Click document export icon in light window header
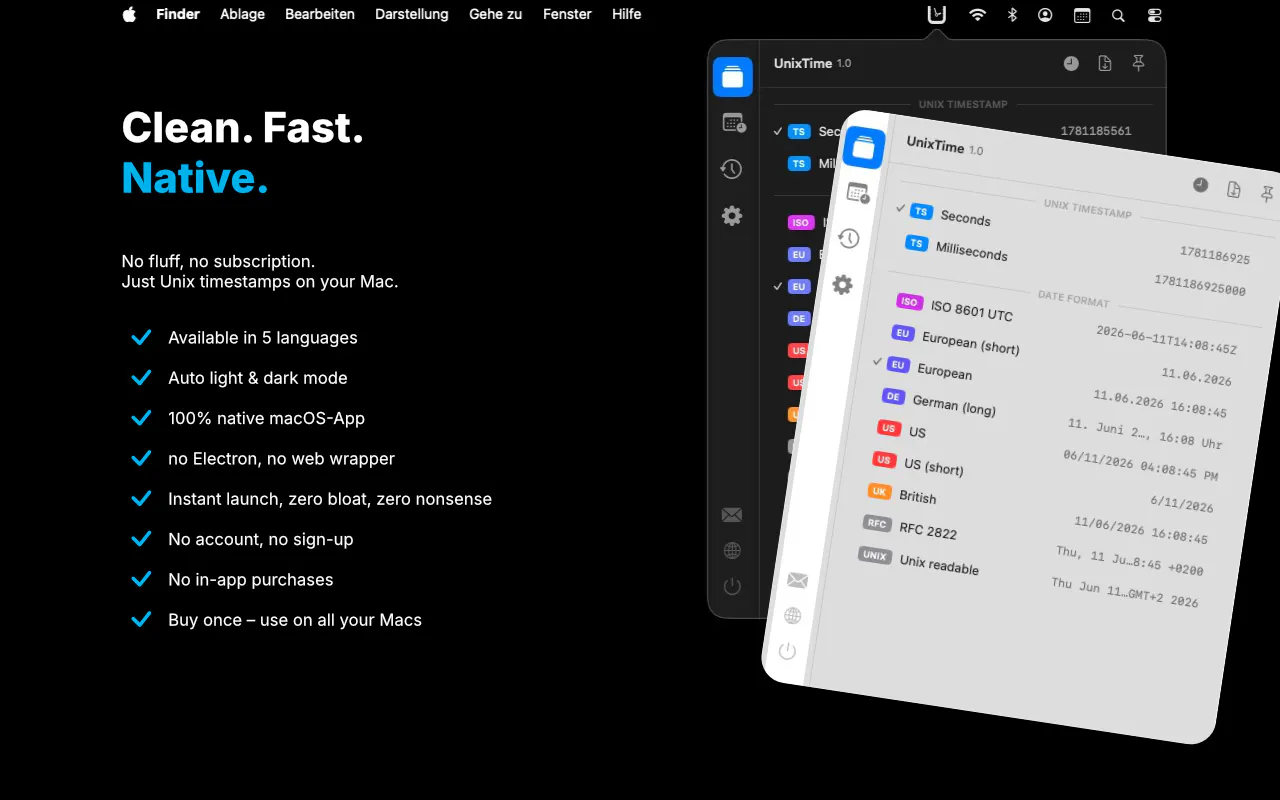This screenshot has height=800, width=1280. [x=1234, y=190]
